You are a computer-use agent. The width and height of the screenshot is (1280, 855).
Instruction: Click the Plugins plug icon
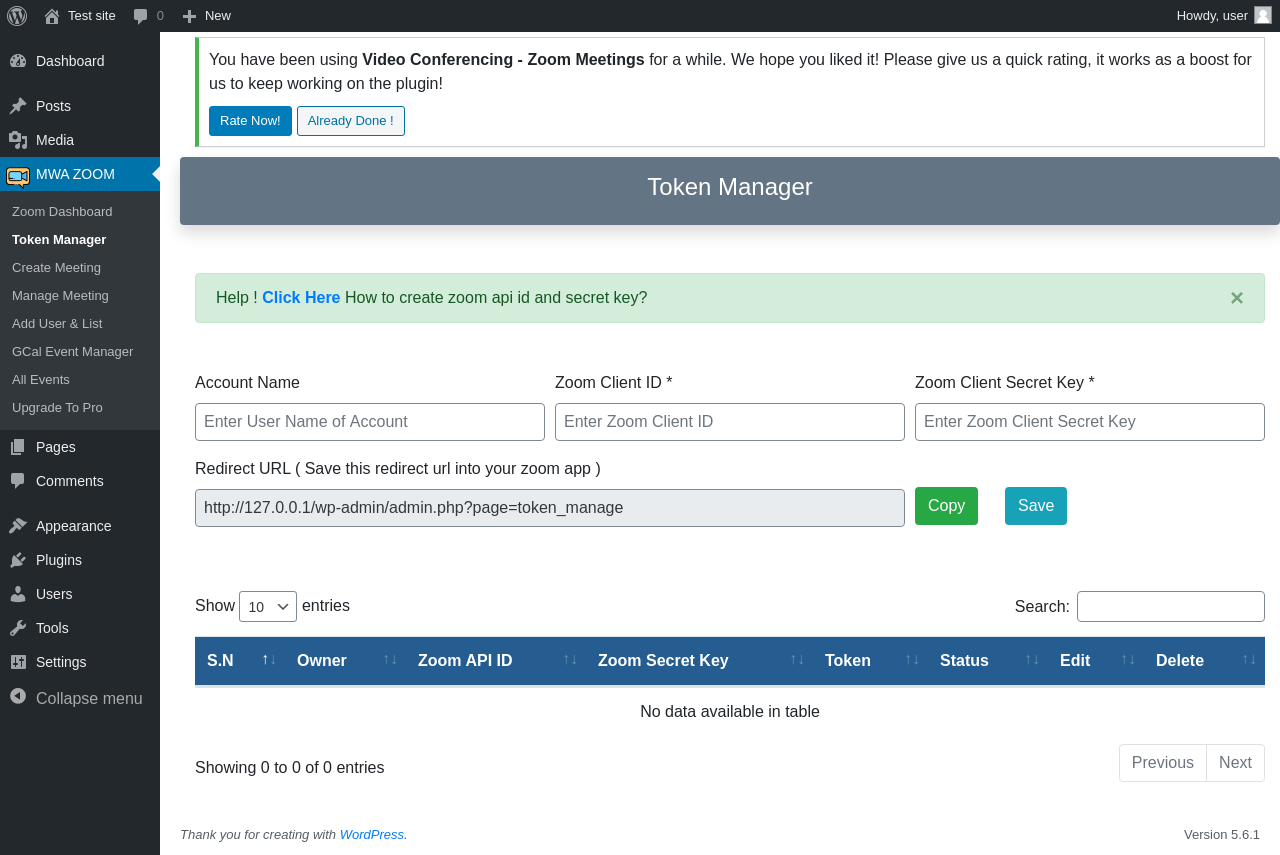coord(18,560)
